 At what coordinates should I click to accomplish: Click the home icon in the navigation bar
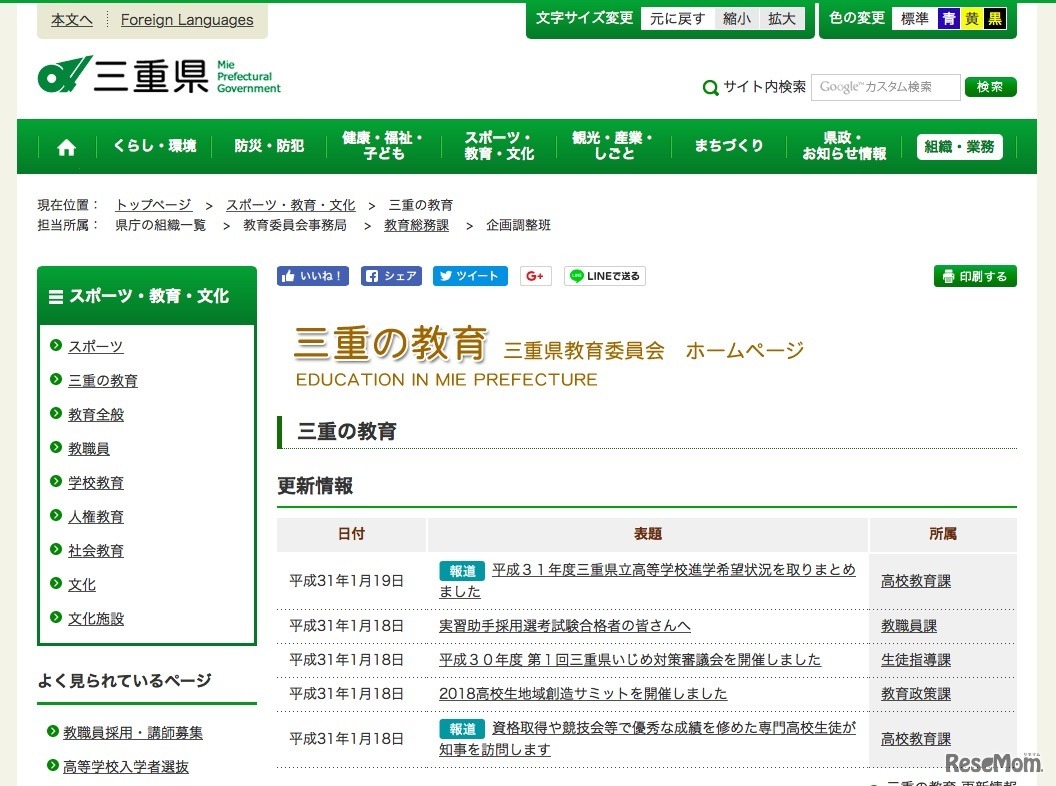click(65, 146)
